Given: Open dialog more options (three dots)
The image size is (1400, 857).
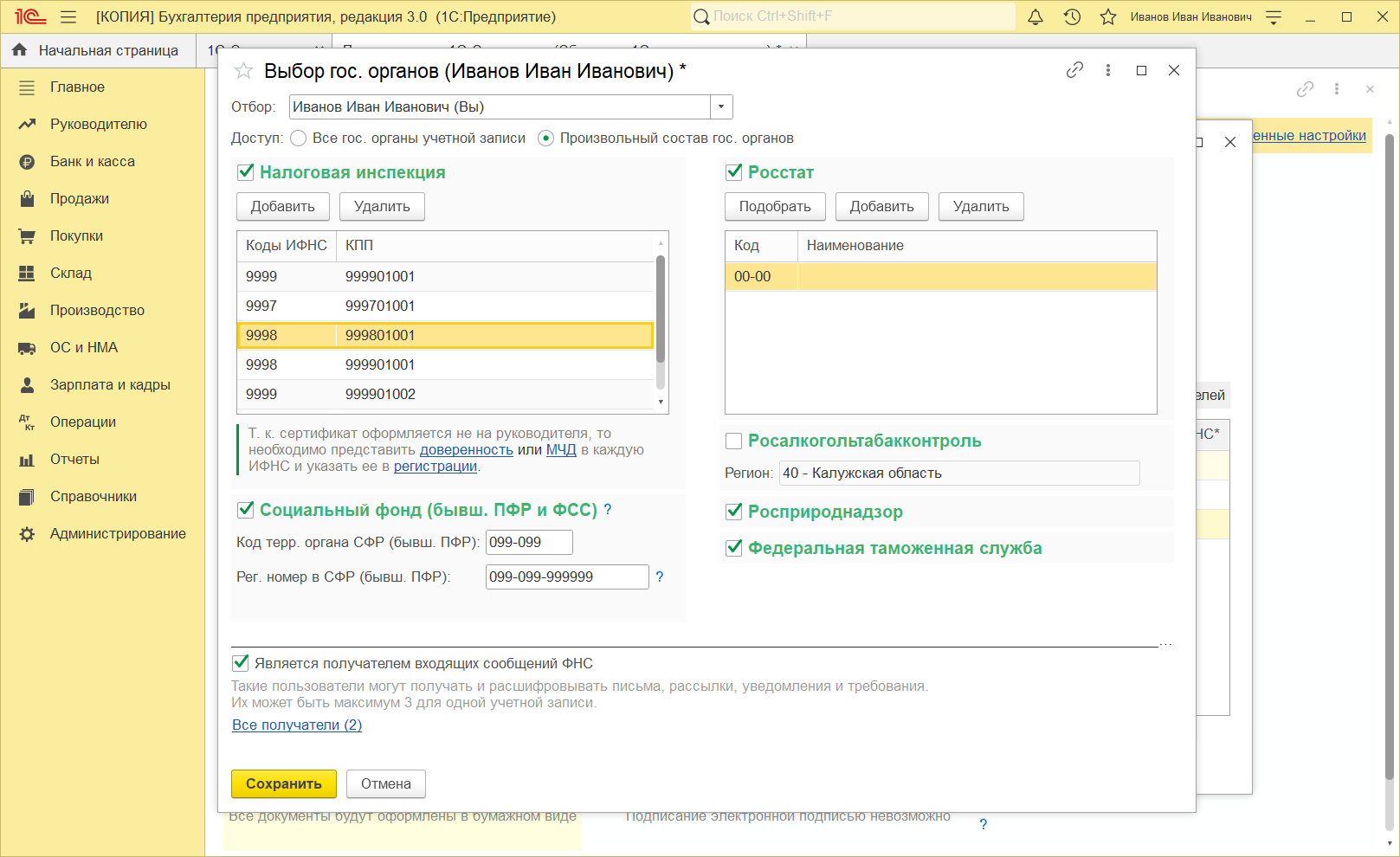Looking at the screenshot, I should [1108, 70].
